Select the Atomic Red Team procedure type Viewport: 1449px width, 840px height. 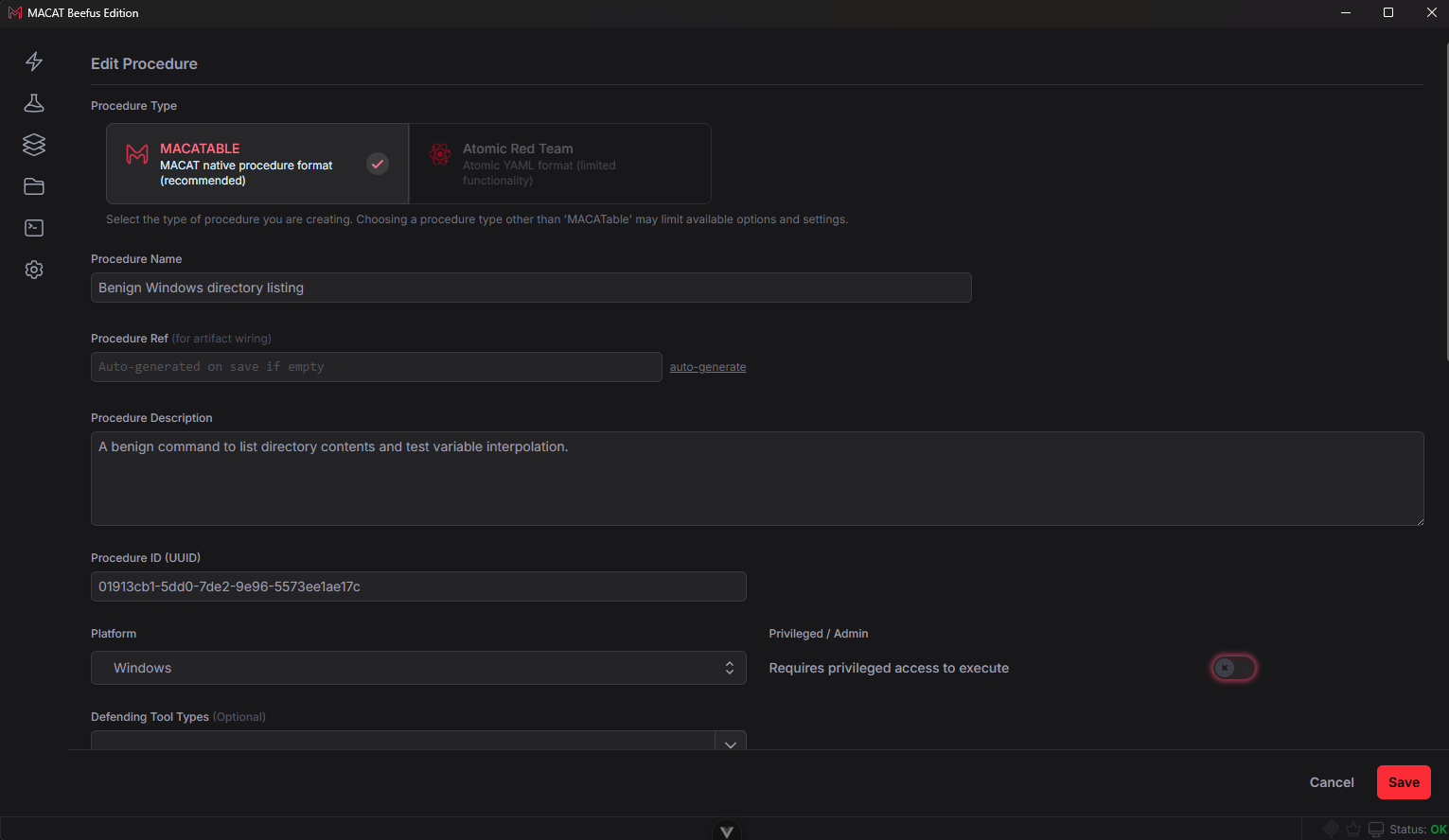click(x=560, y=164)
